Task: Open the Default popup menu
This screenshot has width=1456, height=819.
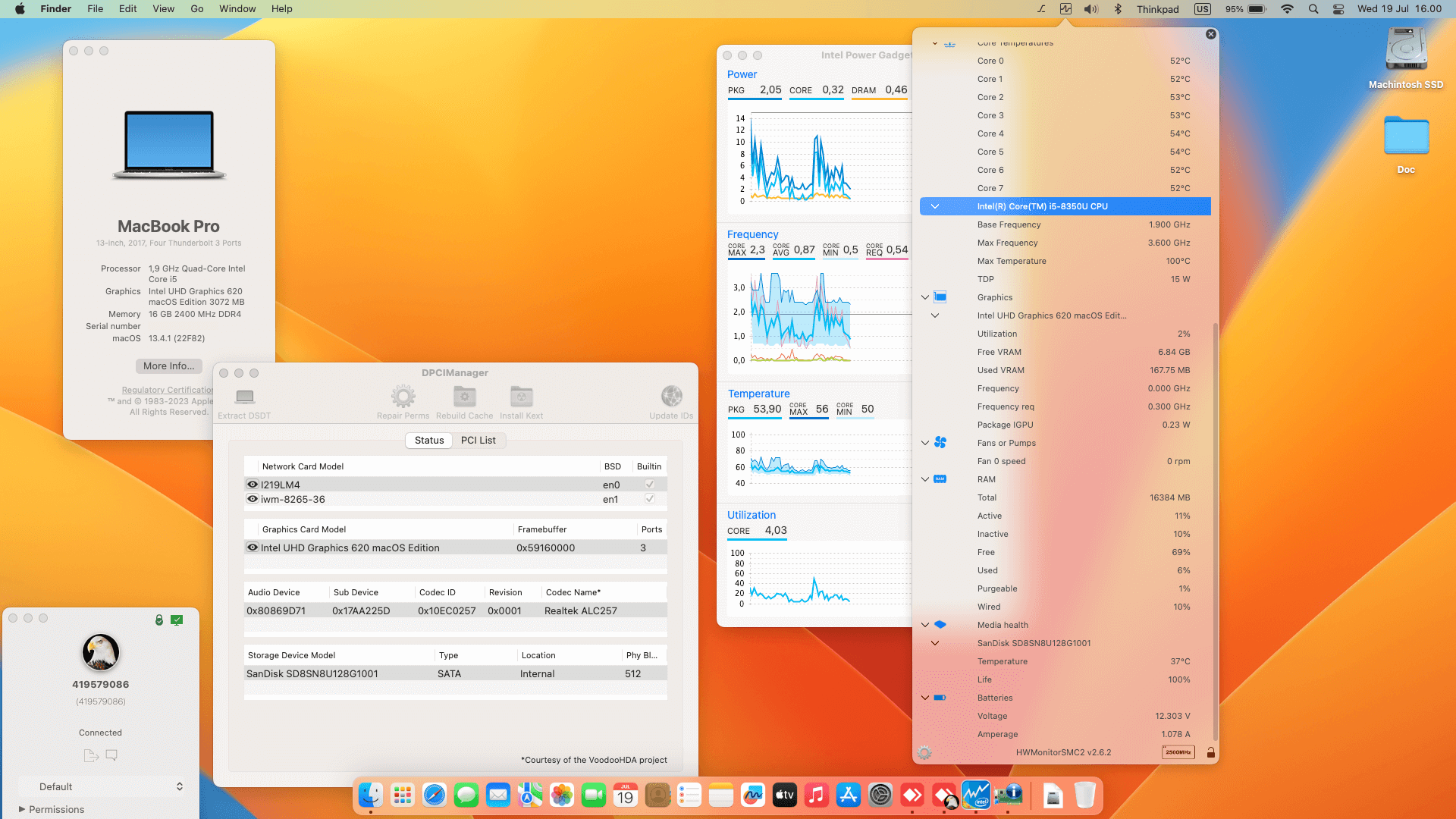Action: pyautogui.click(x=101, y=786)
